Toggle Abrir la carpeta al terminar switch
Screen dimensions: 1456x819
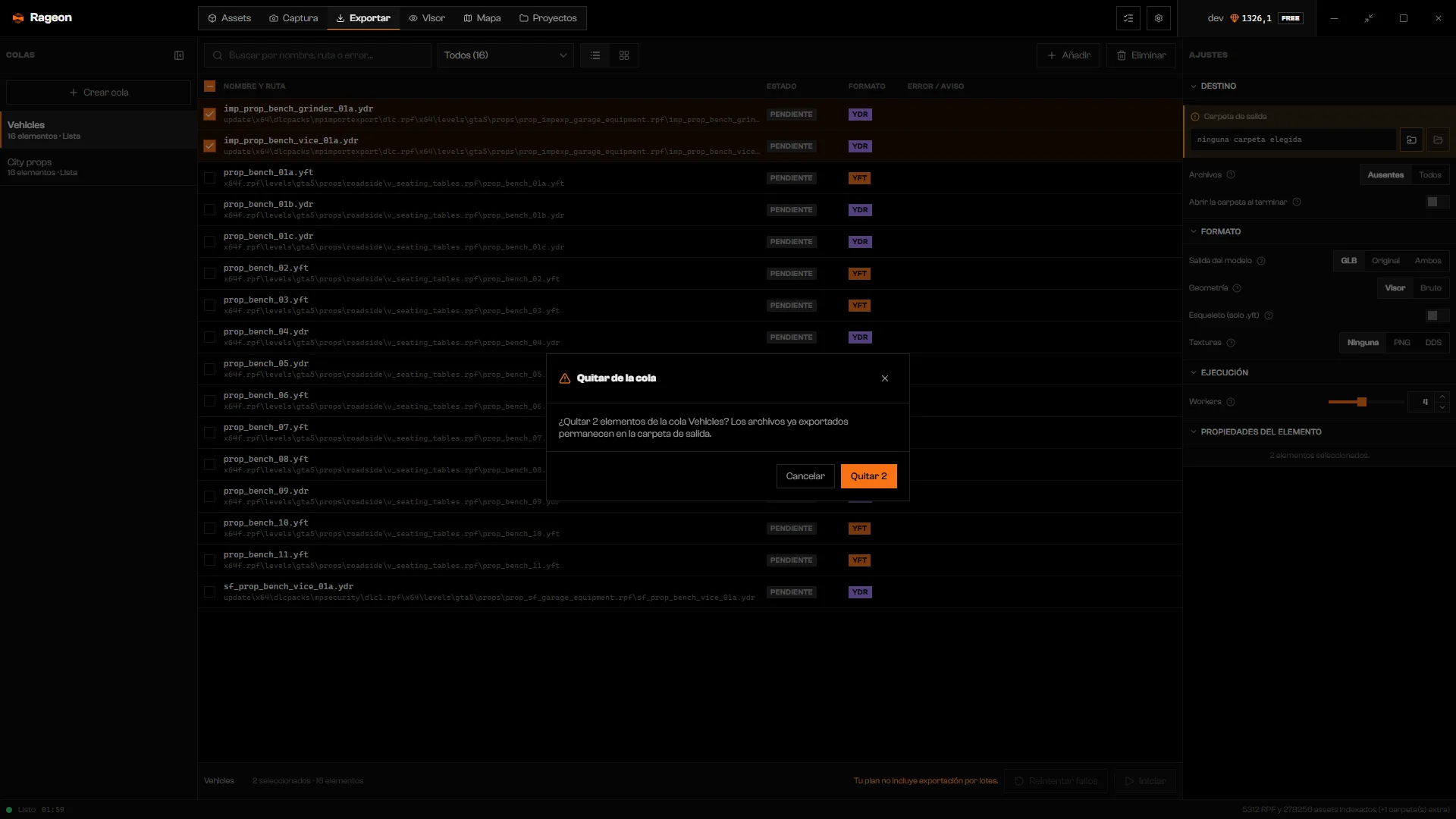click(x=1437, y=202)
